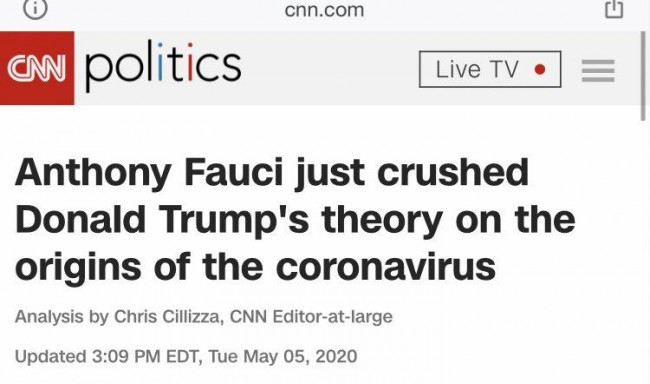Click the 'Tue May 05, 2020' date
The height and width of the screenshot is (384, 650).
click(283, 357)
